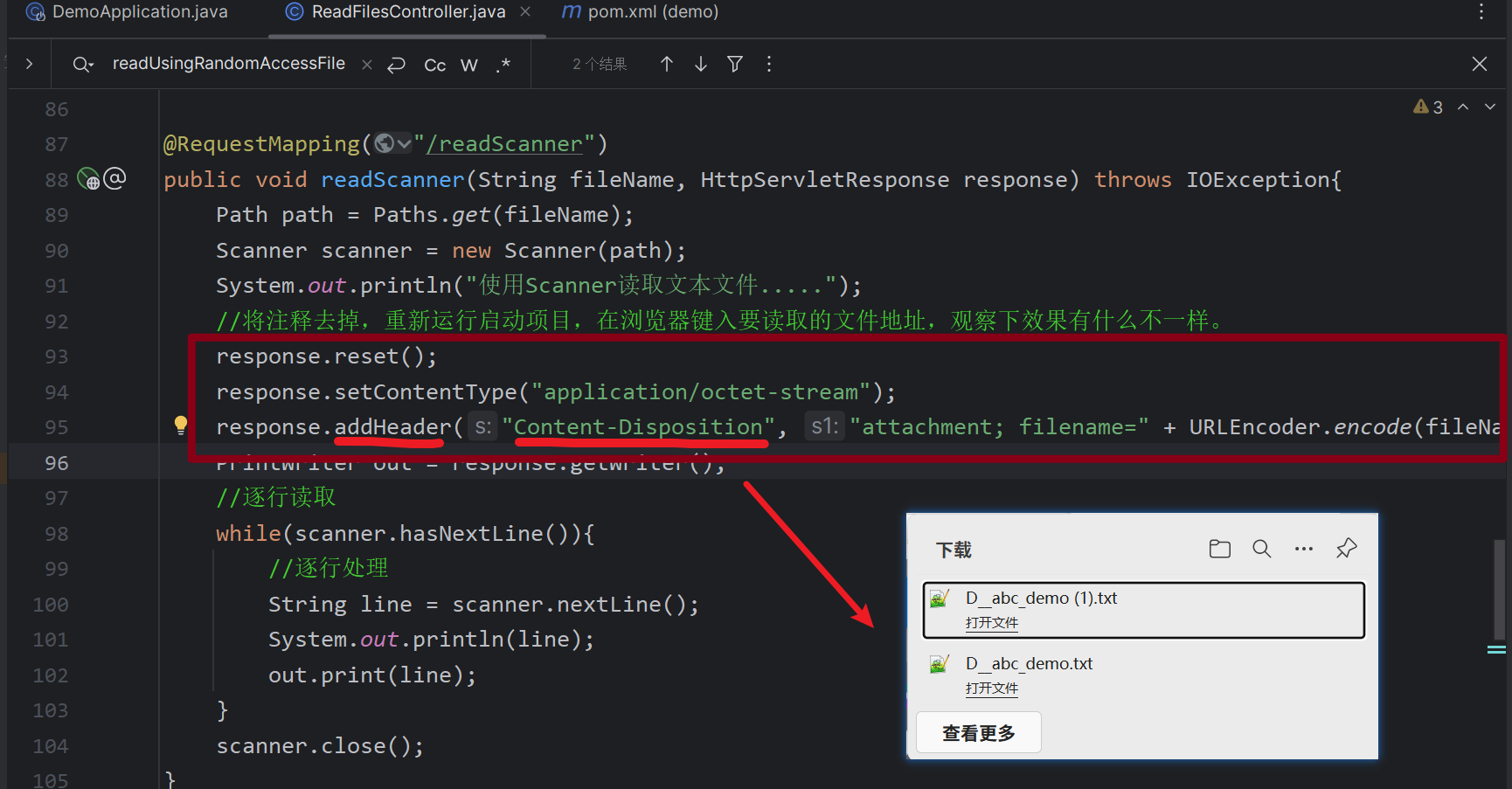Clear the search text field
This screenshot has height=789, width=1512.
click(367, 64)
